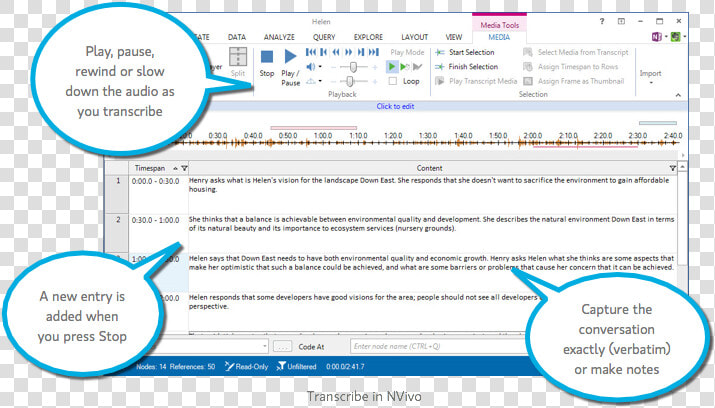Open the EXPLORE ribbon tab
The image size is (715, 408).
coord(368,37)
